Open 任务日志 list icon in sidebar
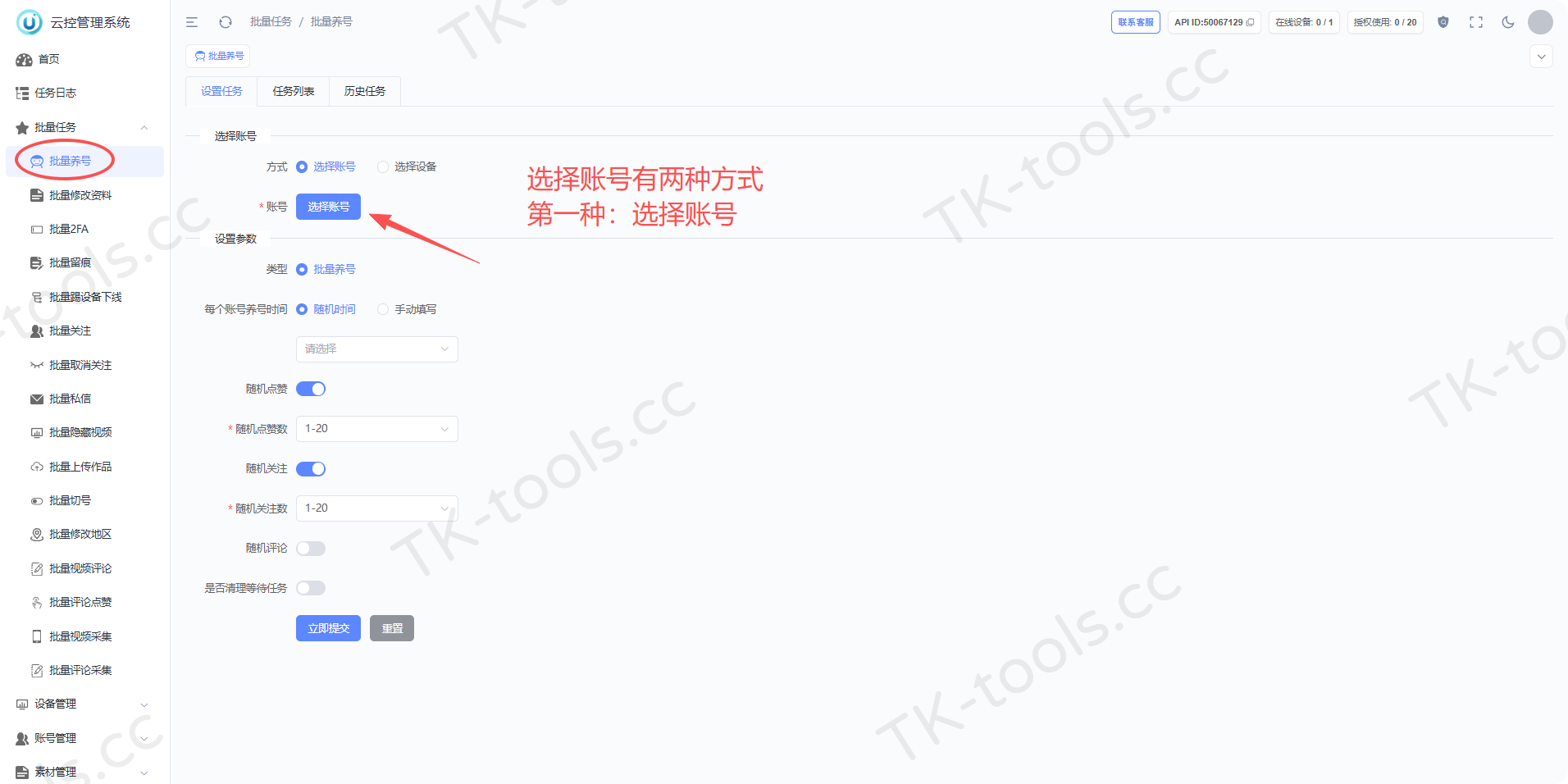The width and height of the screenshot is (1568, 784). coord(23,93)
